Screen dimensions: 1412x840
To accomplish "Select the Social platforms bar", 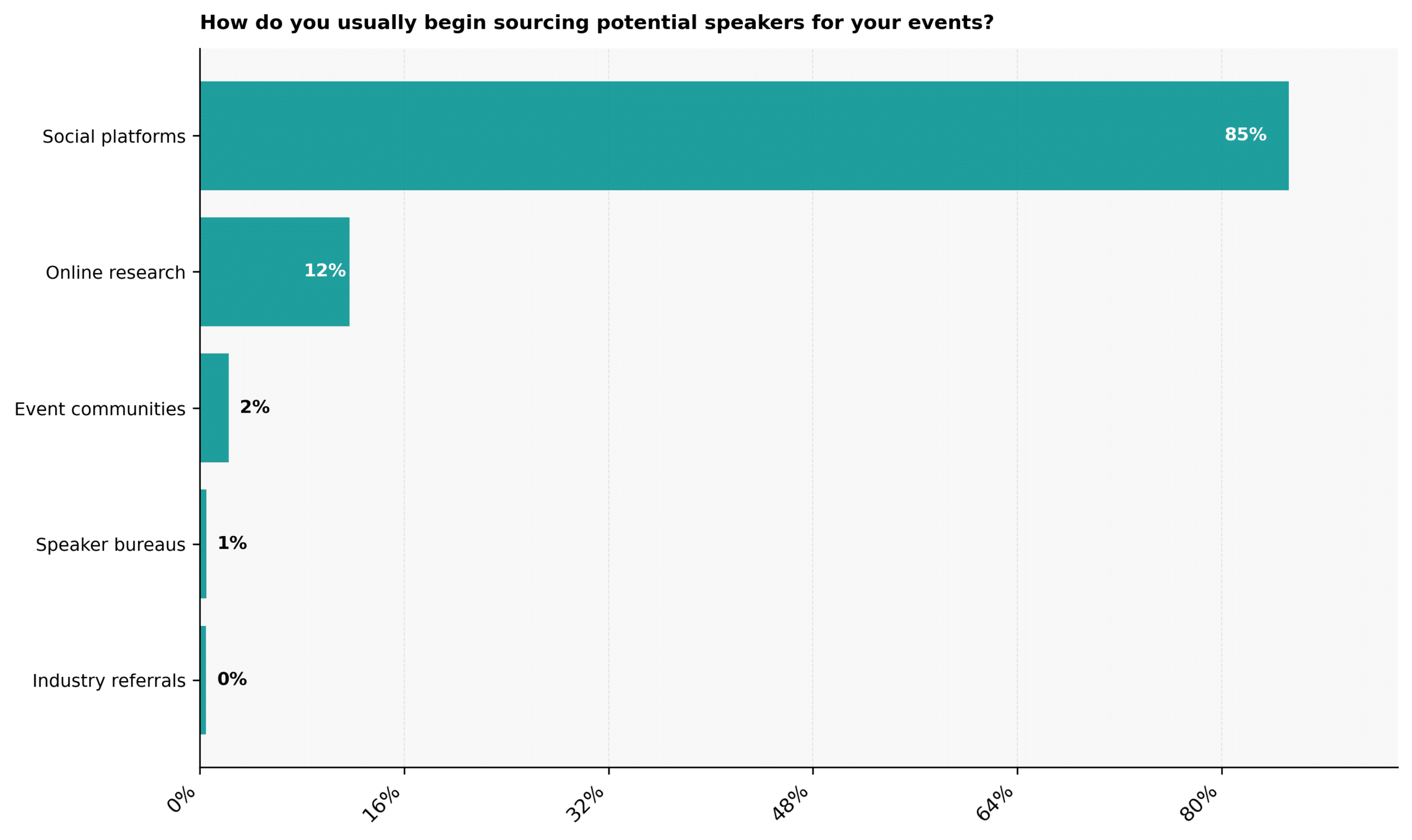I will [744, 136].
